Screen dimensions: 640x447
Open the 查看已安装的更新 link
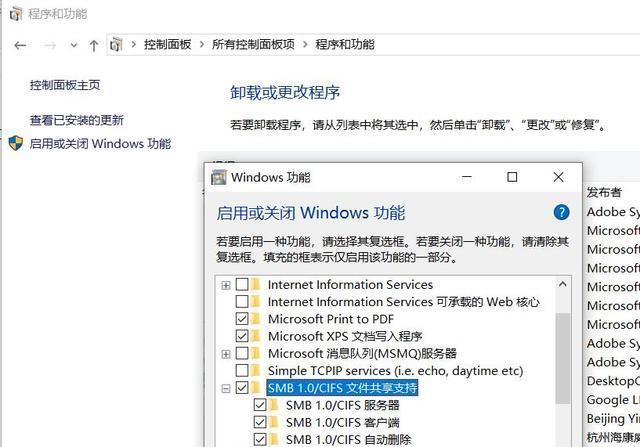(77, 120)
